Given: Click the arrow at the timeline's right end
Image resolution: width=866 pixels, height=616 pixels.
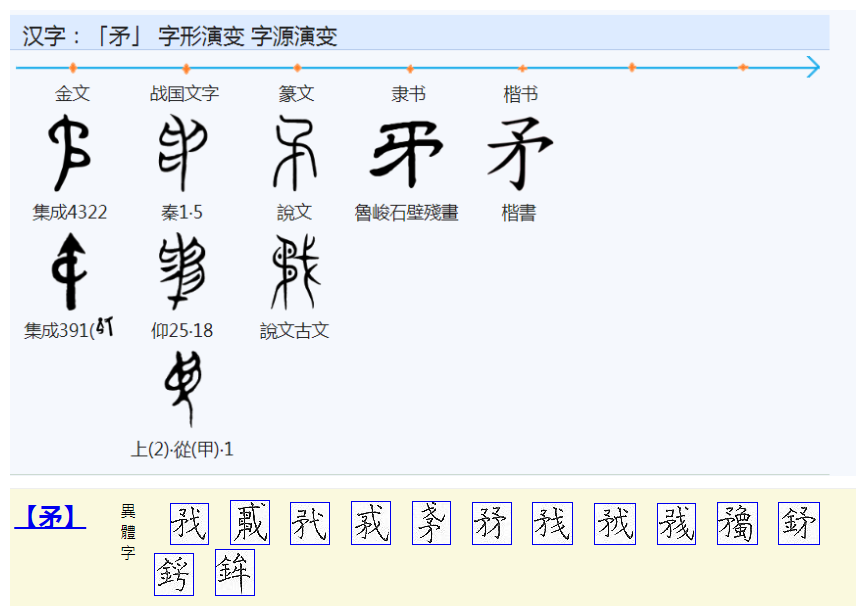Looking at the screenshot, I should pos(815,67).
